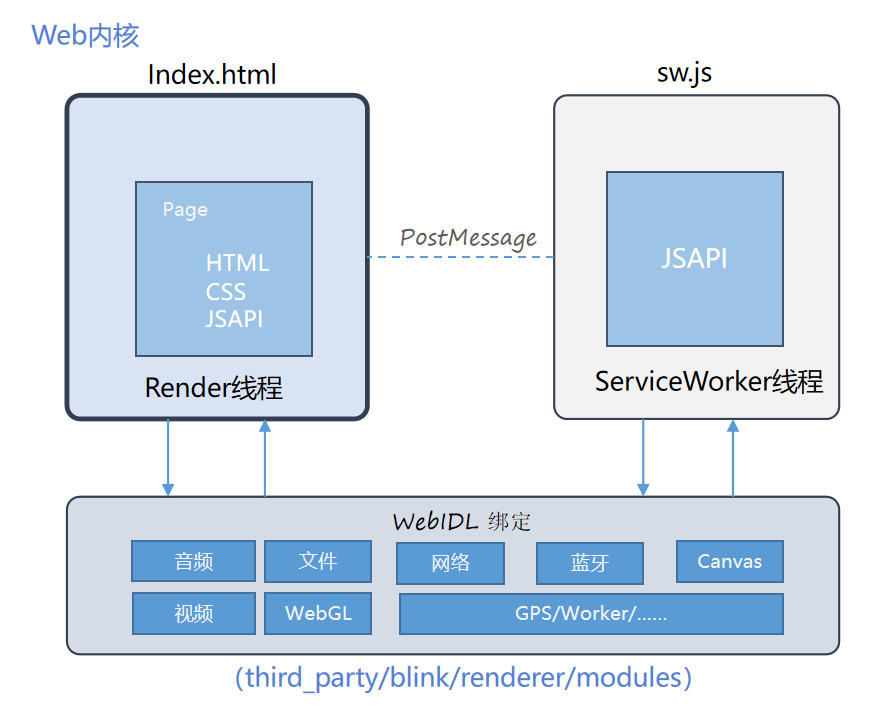This screenshot has height=725, width=881.
Task: Click the Web内核 title text
Action: [x=85, y=35]
